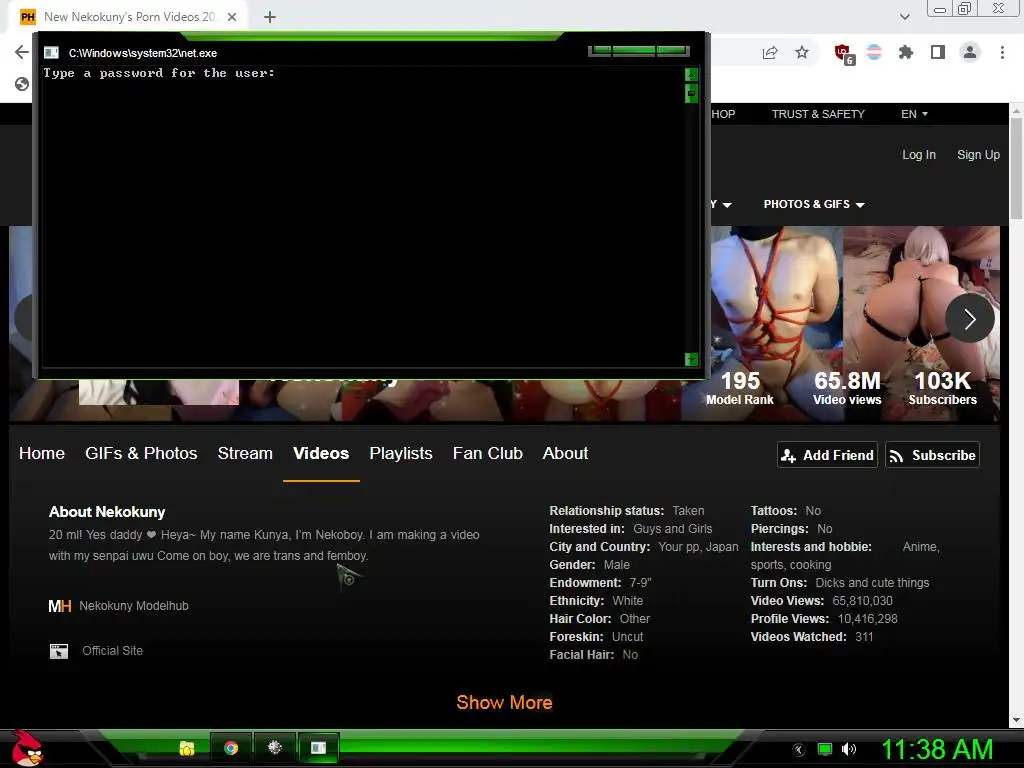Switch to the Home tab
This screenshot has height=768, width=1024.
tap(42, 453)
